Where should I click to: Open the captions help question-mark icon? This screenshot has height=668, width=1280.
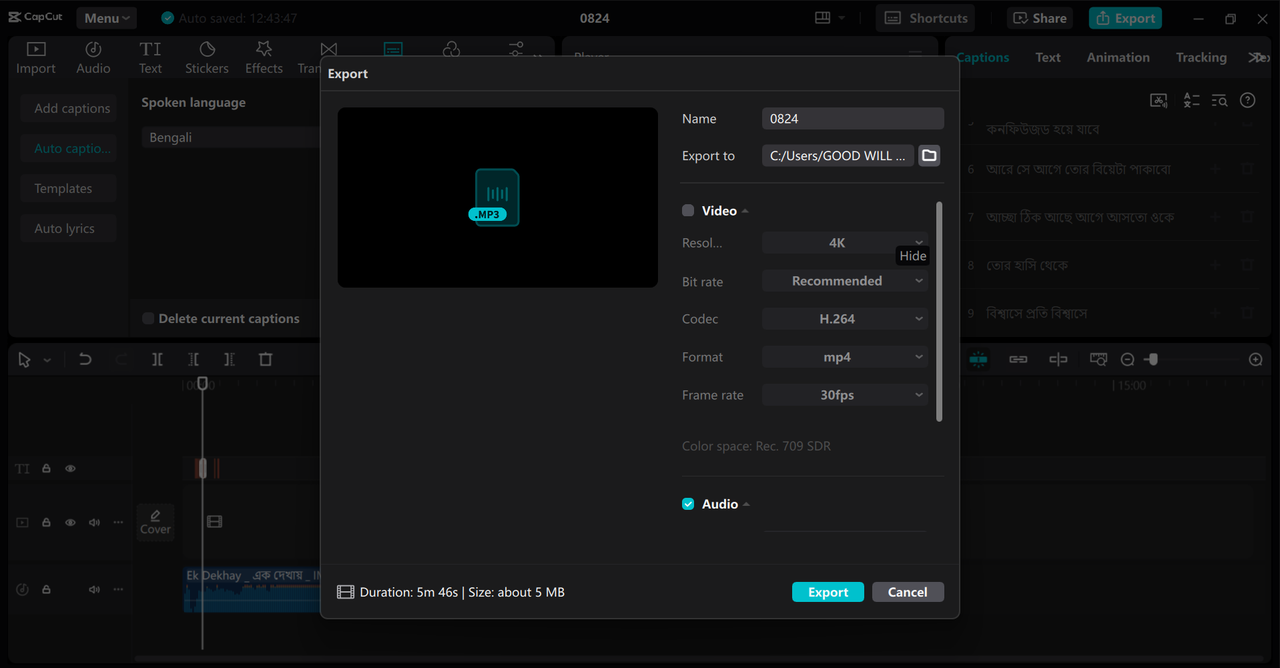pyautogui.click(x=1248, y=100)
